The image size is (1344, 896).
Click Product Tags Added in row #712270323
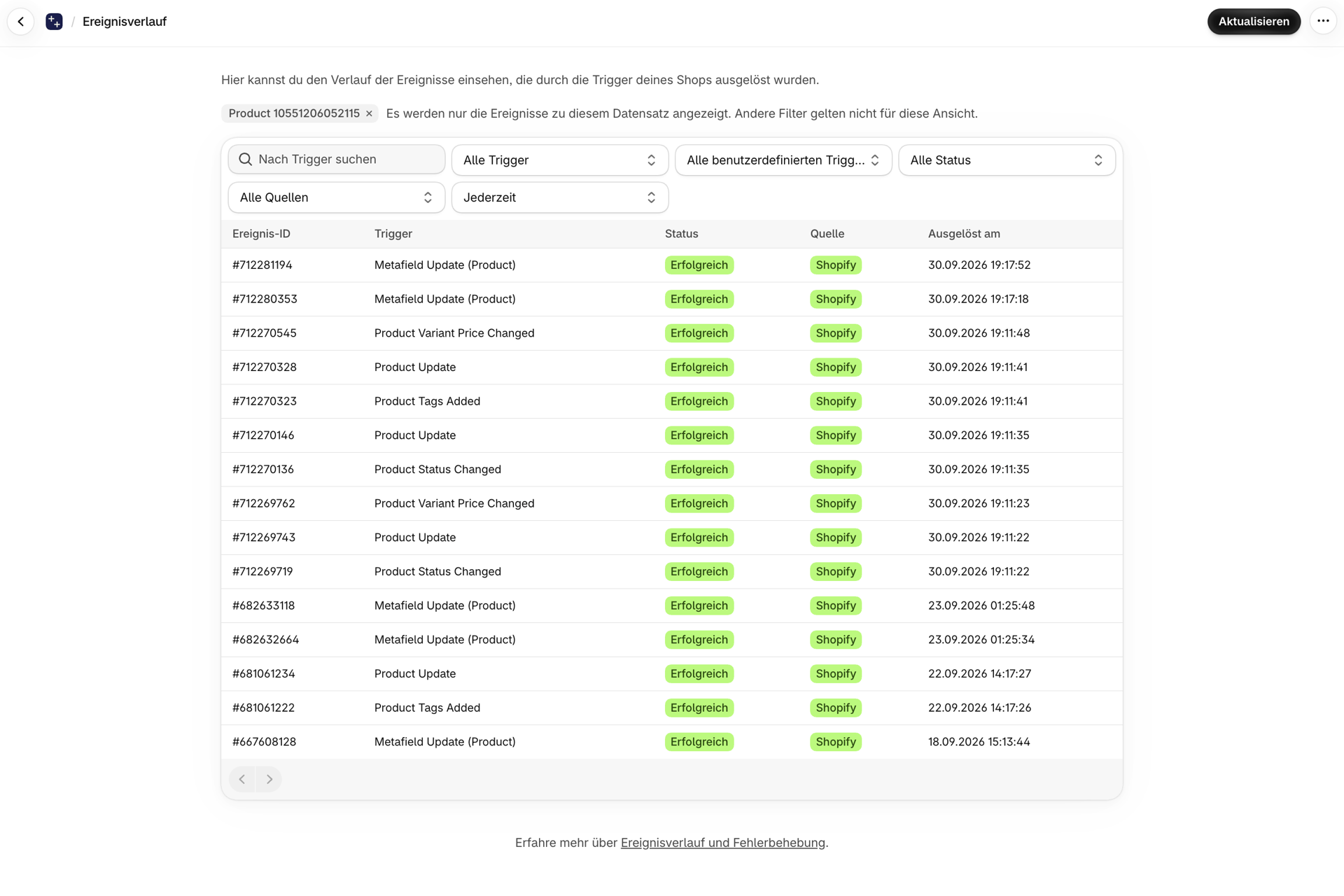pyautogui.click(x=427, y=401)
